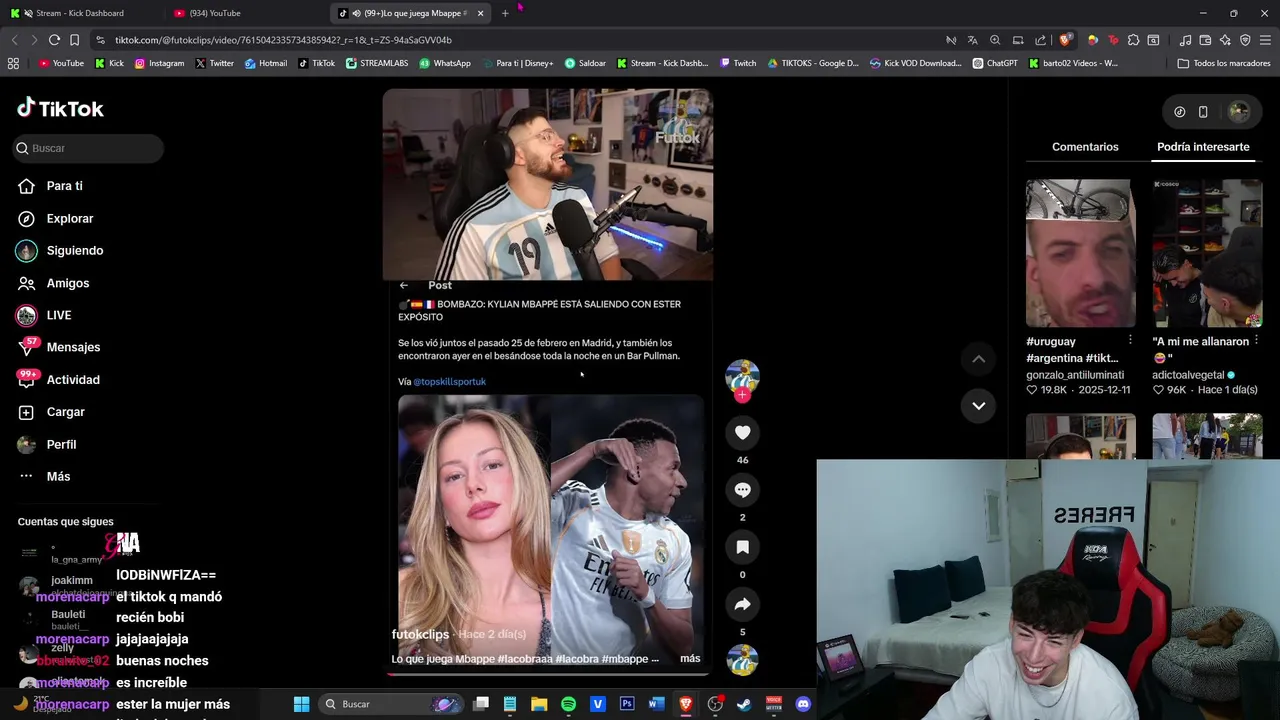Open the Brave Leo AI sparkle icon

click(1225, 40)
